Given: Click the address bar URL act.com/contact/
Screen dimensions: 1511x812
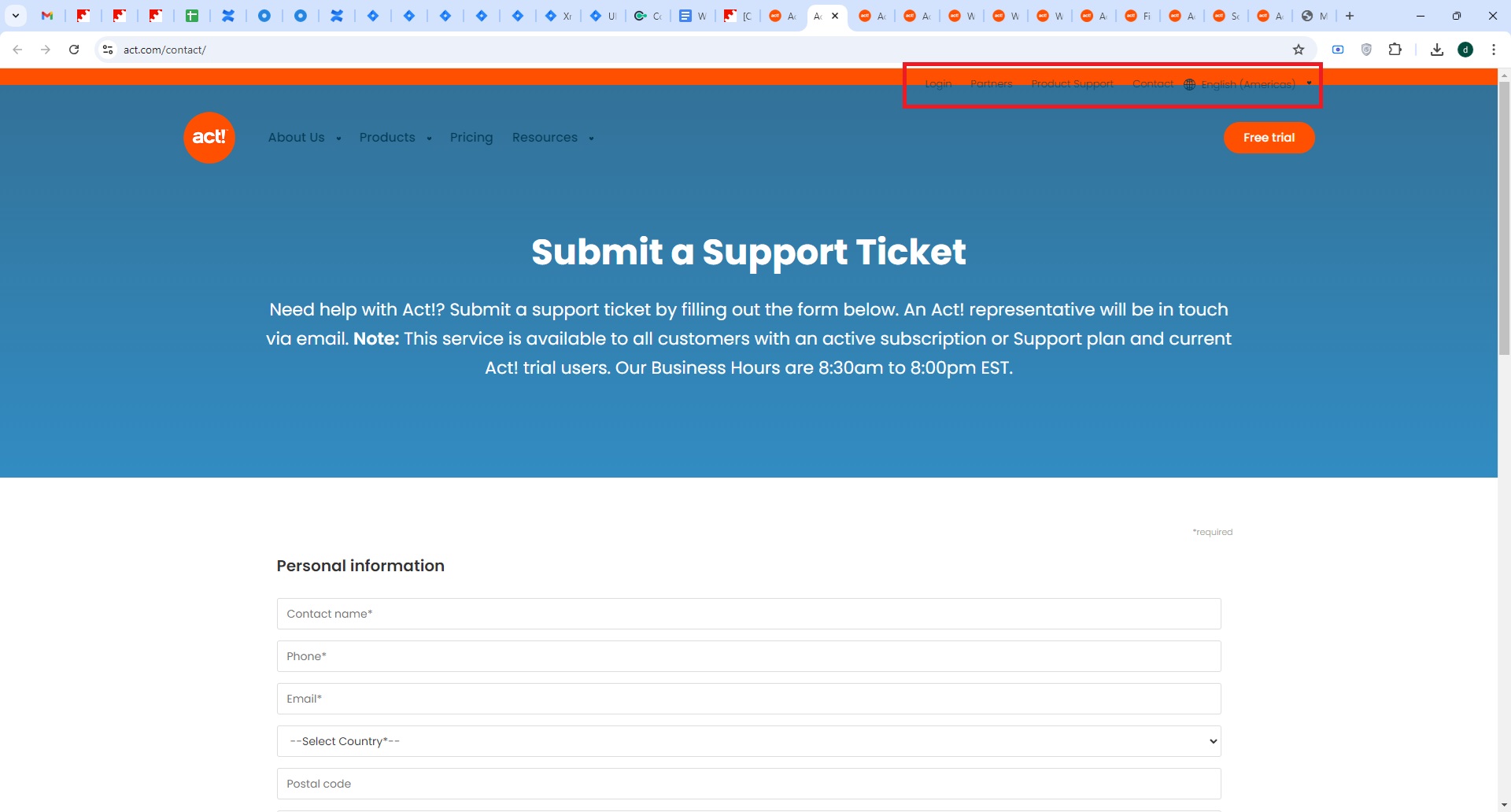Looking at the screenshot, I should point(164,50).
